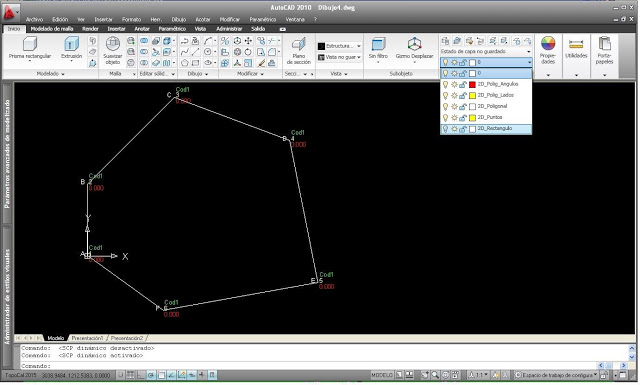
Task: Switch to the Render ribbon tab
Action: [90, 29]
